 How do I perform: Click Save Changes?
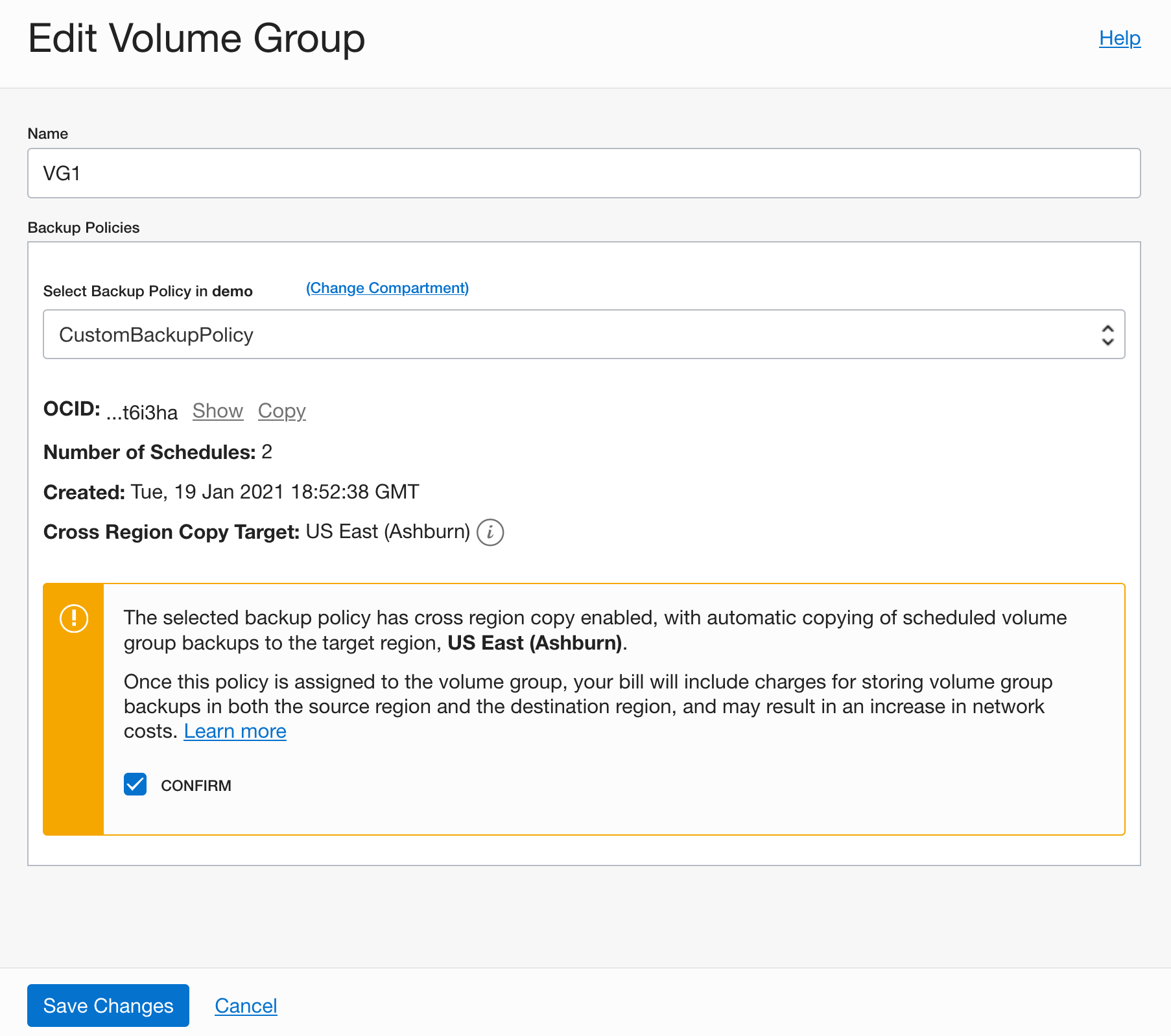click(108, 1006)
